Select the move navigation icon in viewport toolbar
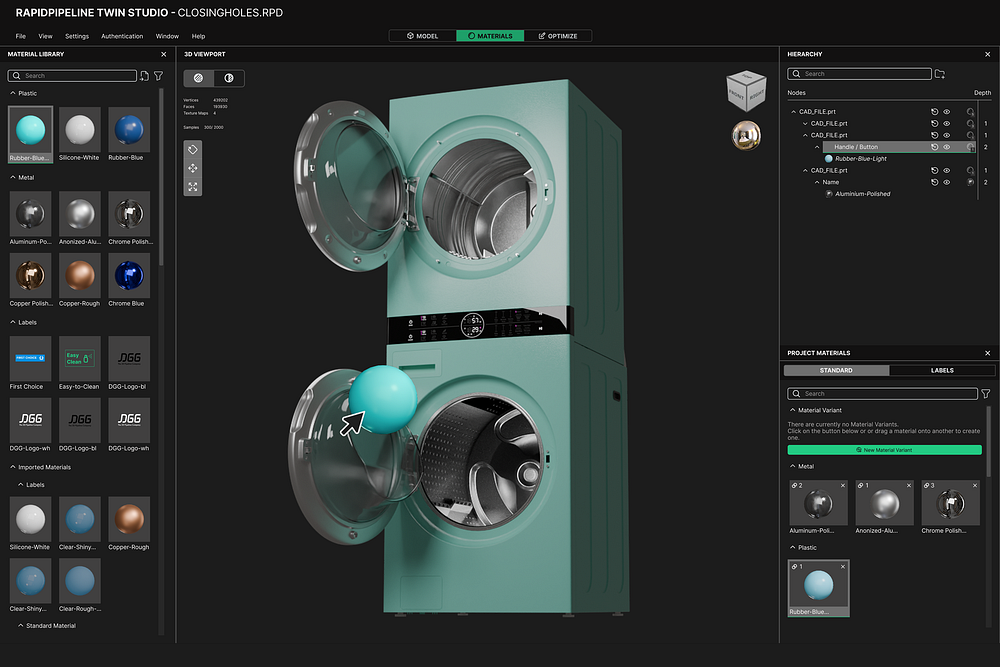The image size is (1000, 667). coord(192,168)
